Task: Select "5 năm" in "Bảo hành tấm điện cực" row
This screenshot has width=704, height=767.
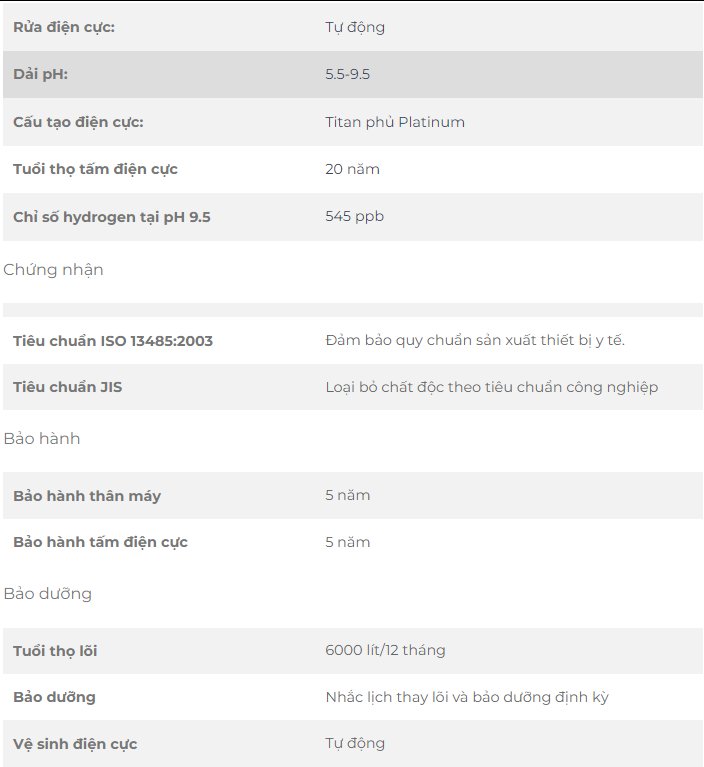Action: [348, 542]
